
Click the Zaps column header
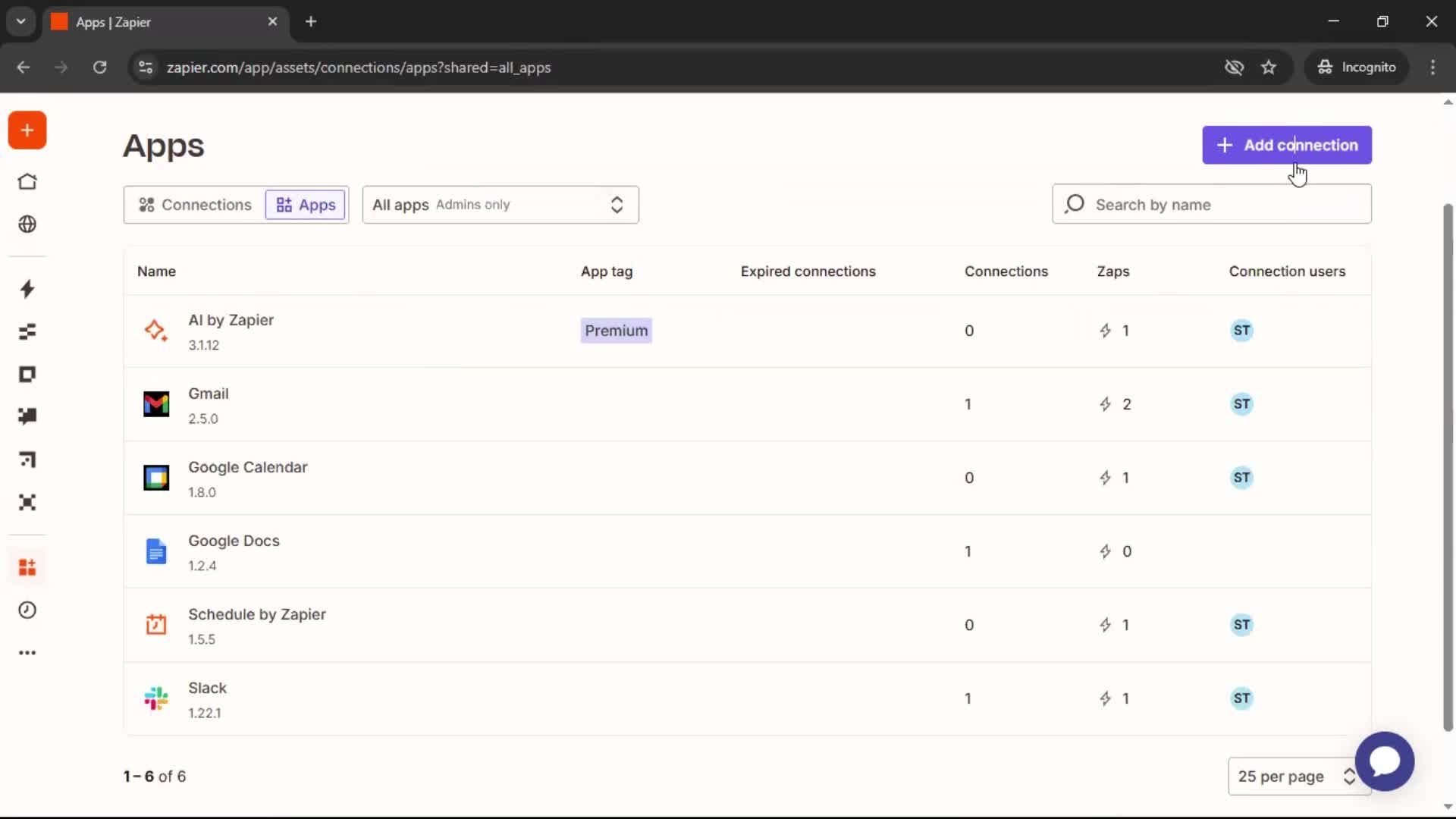coord(1113,271)
